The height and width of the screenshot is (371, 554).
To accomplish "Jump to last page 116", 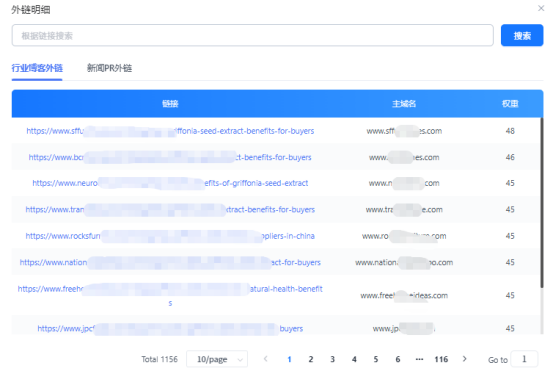I will (x=441, y=359).
